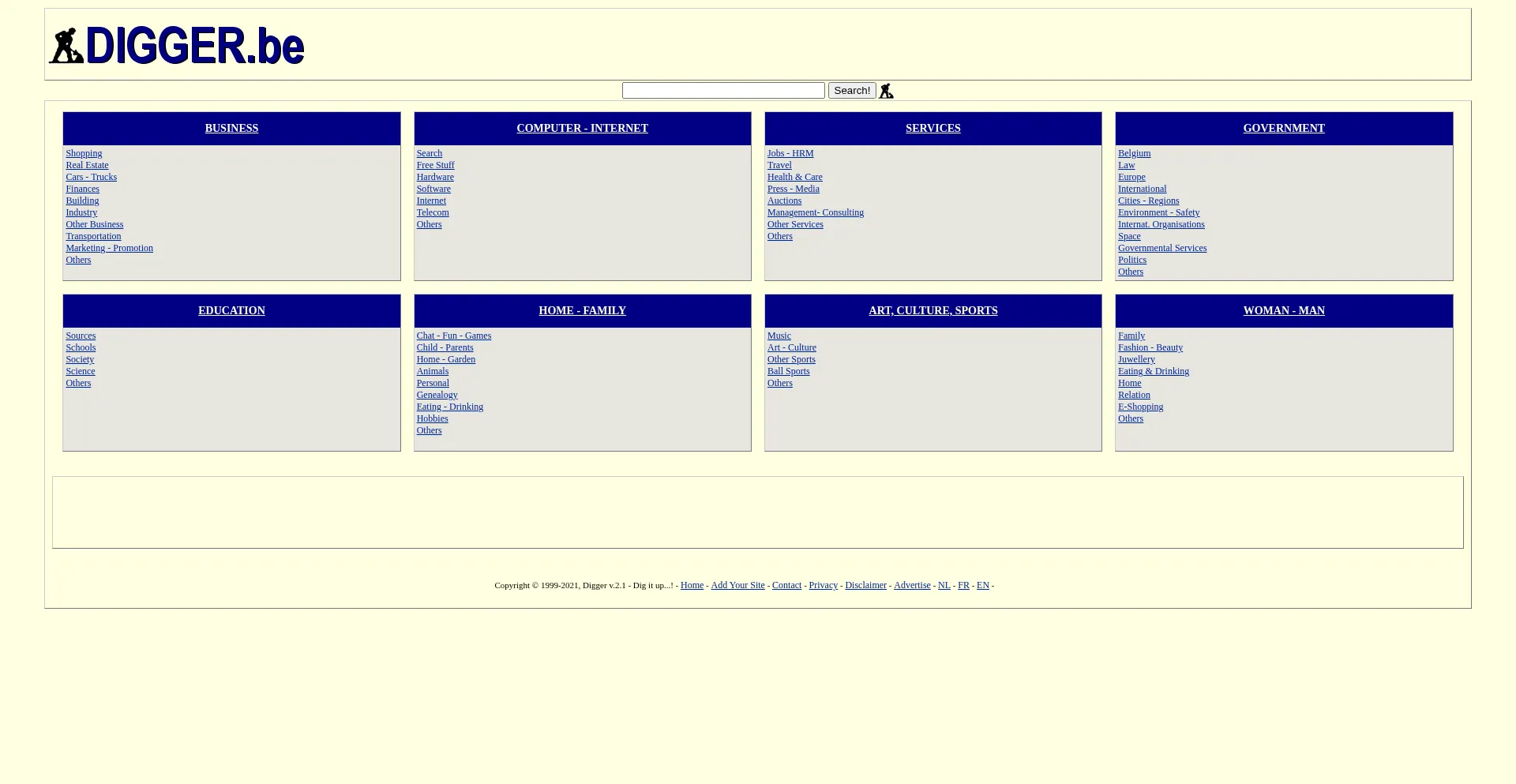Open the E-Shopping link
The width and height of the screenshot is (1516, 784).
(x=1140, y=407)
